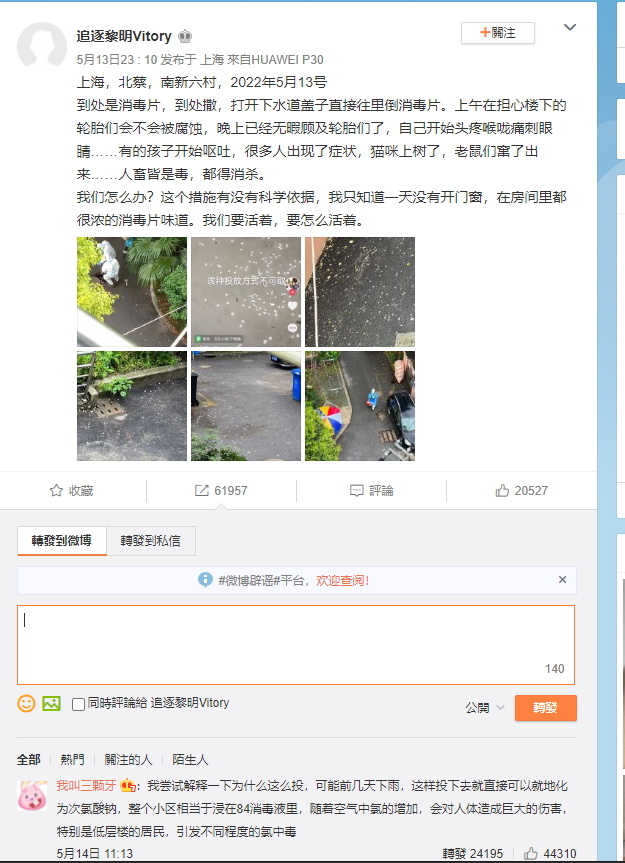
Task: Click the 收藏 star icon
Action: coord(56,490)
